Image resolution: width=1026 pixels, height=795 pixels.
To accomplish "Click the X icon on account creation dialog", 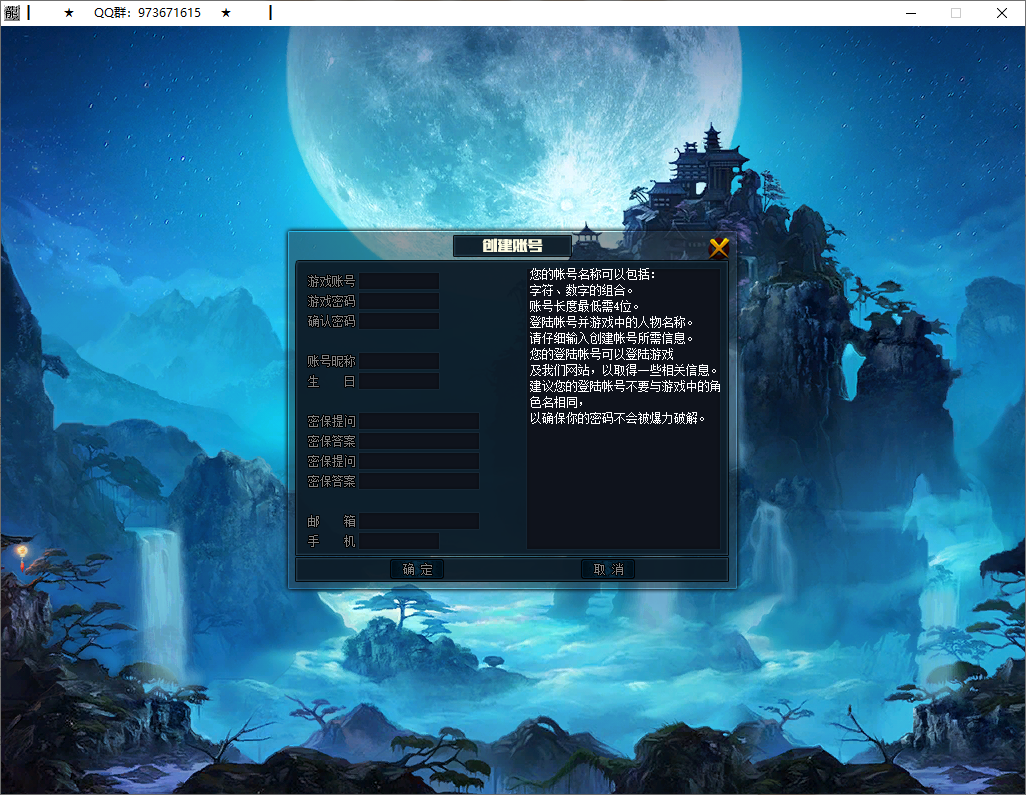I will (x=718, y=247).
